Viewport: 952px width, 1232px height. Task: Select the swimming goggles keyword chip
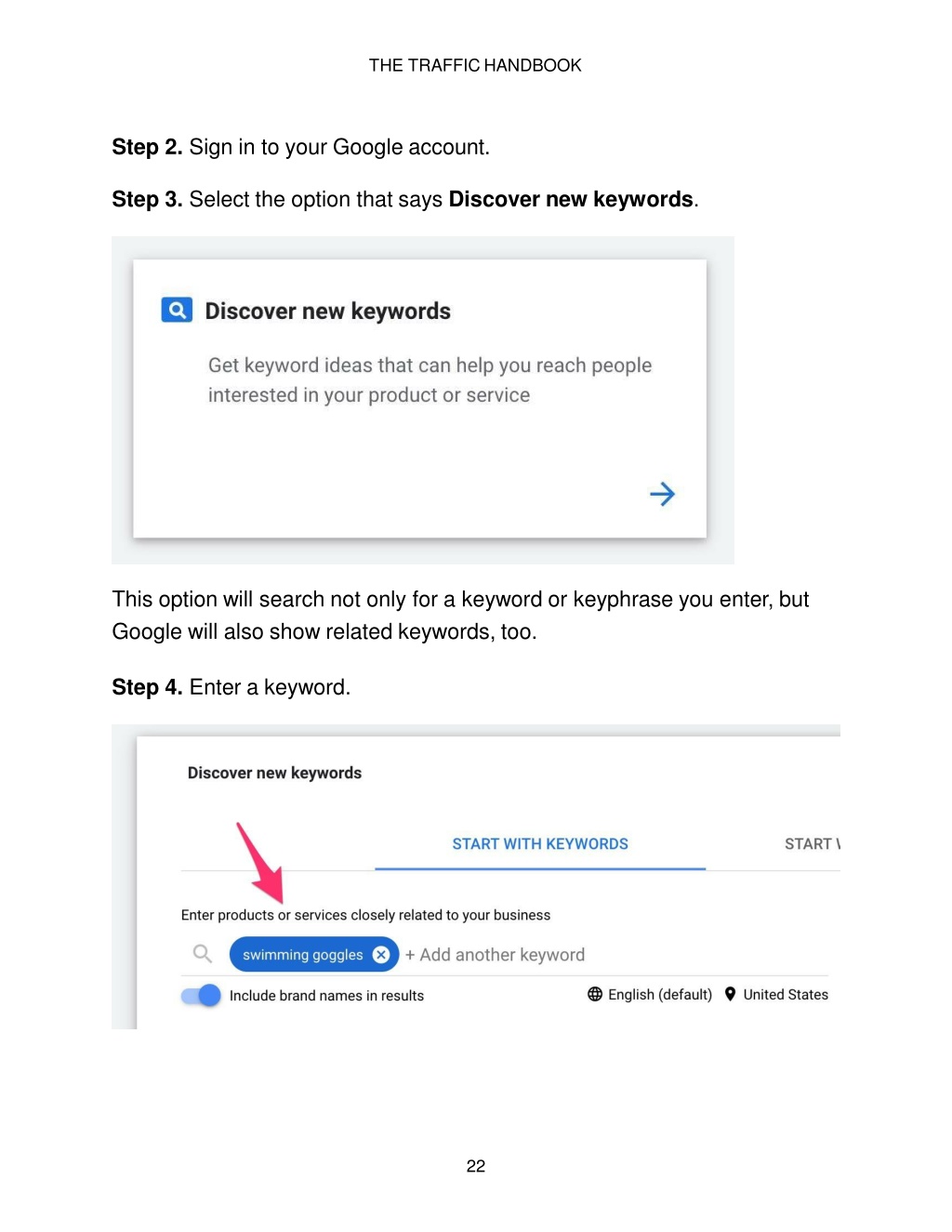[x=303, y=955]
